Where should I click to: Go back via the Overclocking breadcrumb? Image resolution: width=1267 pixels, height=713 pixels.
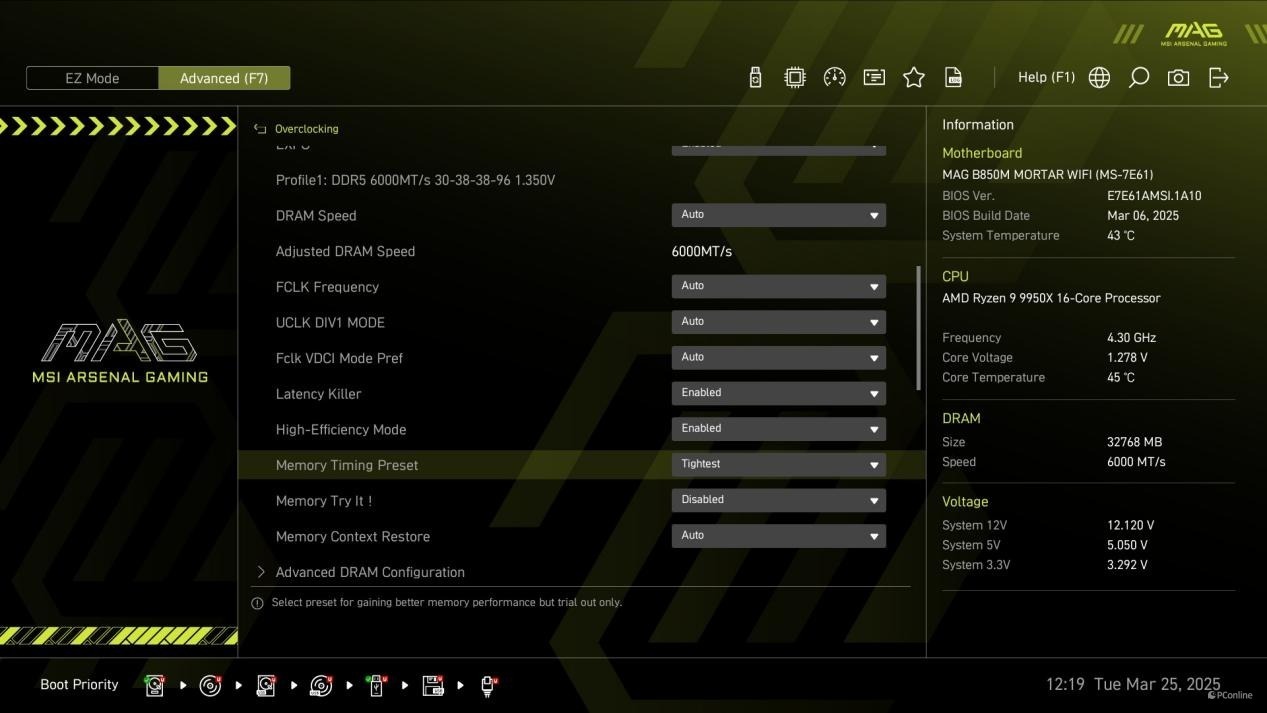click(306, 129)
